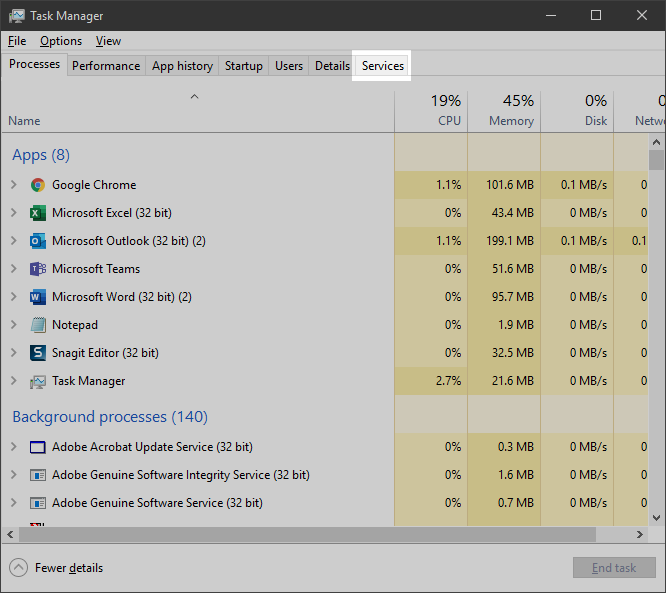
Task: Click the vertical scrollbar thumb
Action: click(656, 160)
